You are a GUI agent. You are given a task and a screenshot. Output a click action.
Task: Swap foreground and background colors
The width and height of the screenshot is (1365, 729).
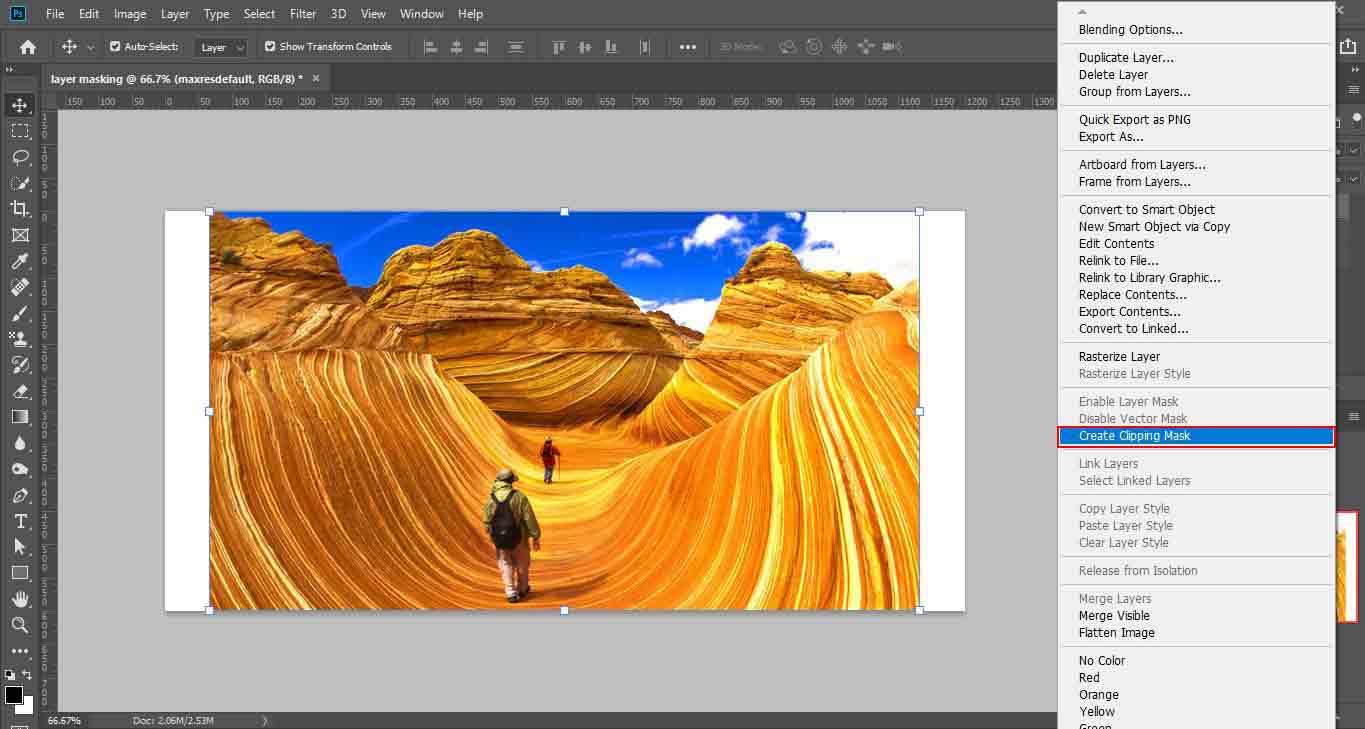tap(27, 675)
